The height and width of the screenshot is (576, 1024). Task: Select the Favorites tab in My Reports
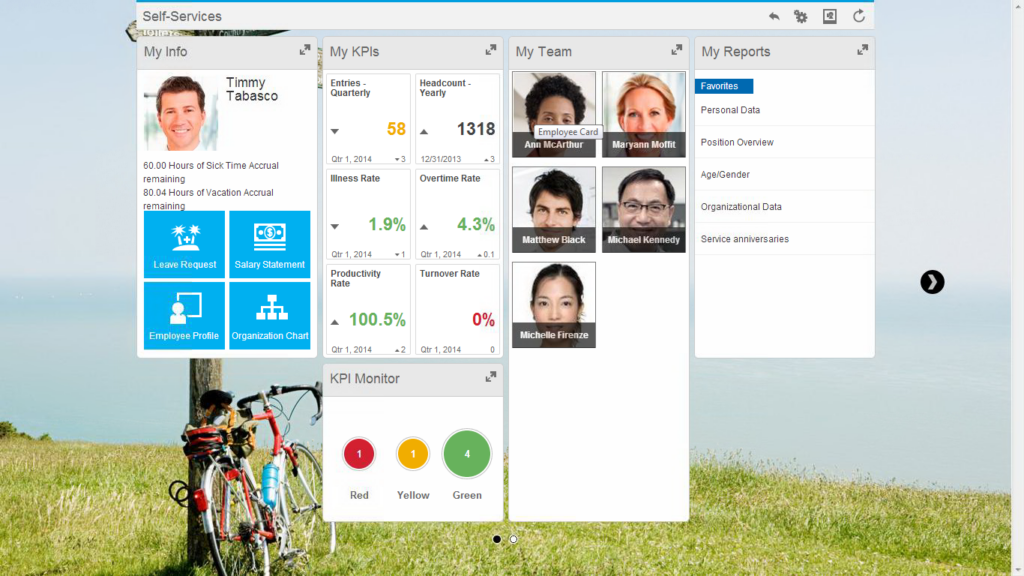pyautogui.click(x=724, y=86)
